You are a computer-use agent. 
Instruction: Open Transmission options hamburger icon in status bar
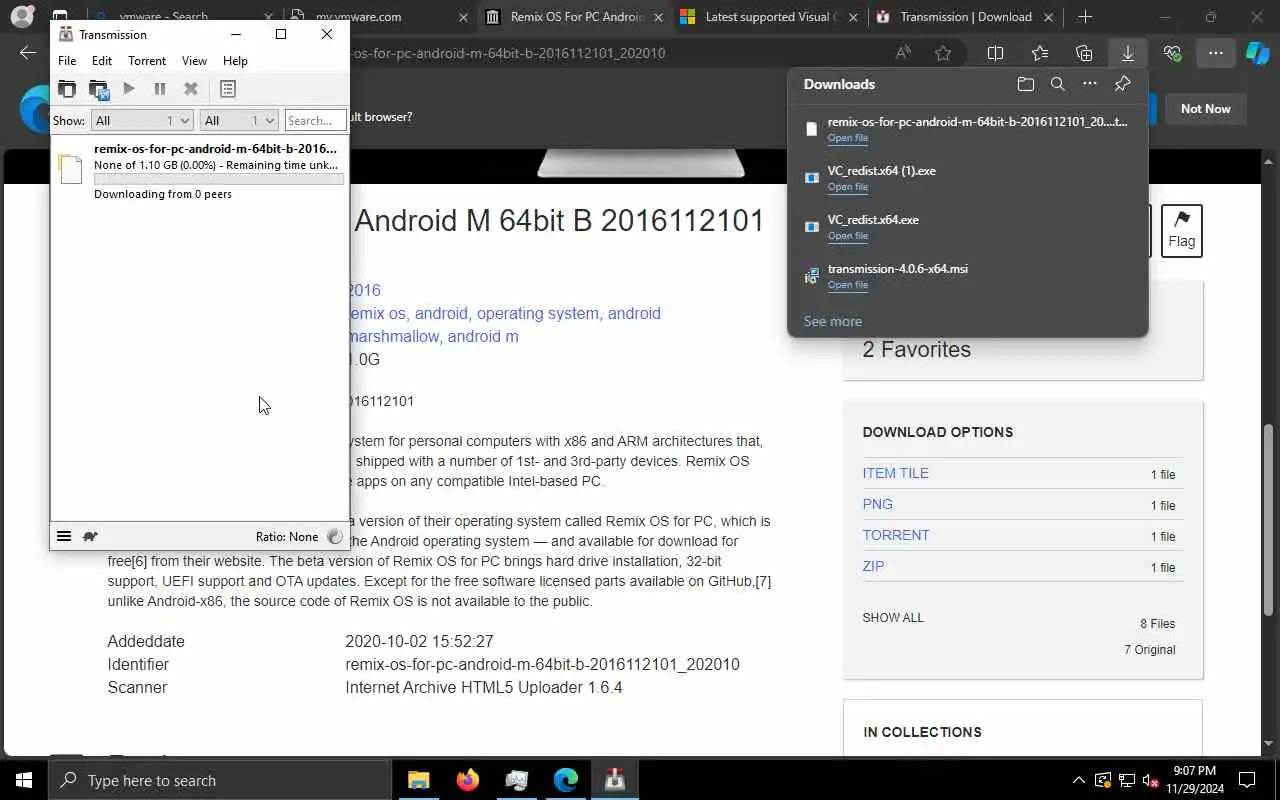point(64,536)
